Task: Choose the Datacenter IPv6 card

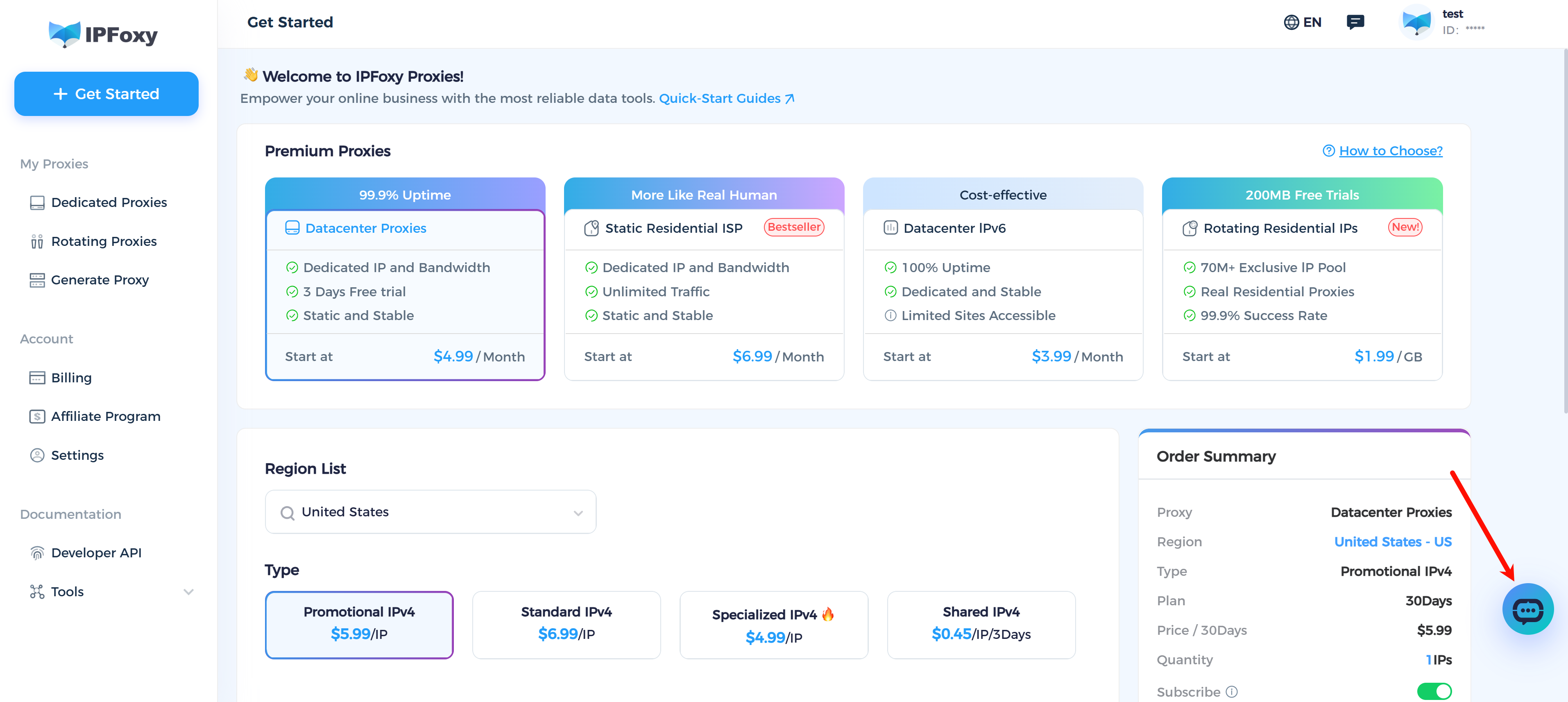Action: pos(1003,279)
